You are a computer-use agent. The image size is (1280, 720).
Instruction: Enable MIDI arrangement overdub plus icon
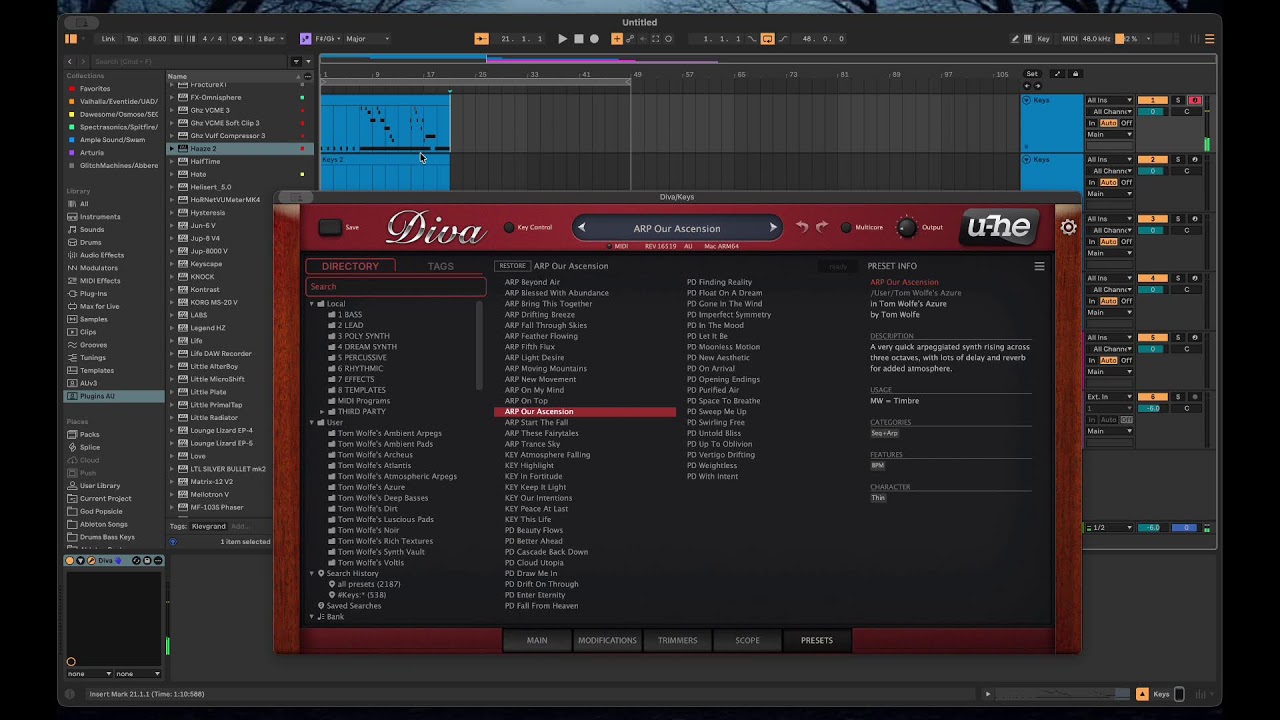(x=617, y=39)
